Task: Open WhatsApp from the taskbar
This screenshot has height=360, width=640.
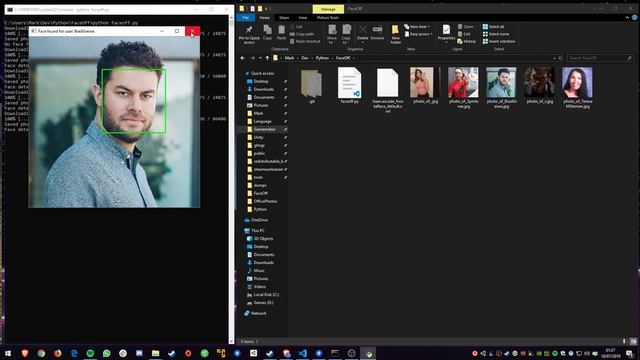Action: [x=107, y=353]
